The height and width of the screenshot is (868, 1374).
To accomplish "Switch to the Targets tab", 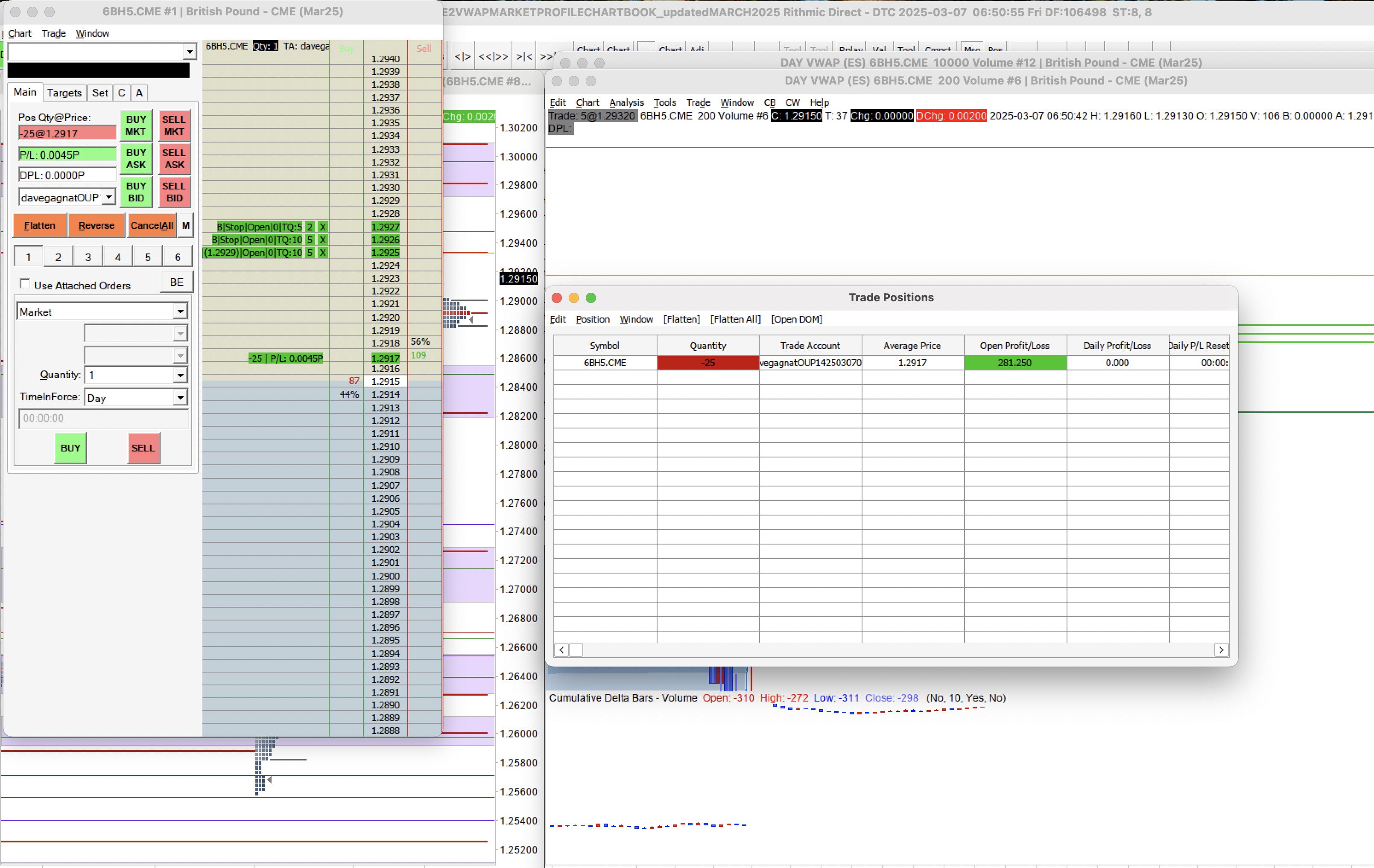I will click(x=64, y=92).
